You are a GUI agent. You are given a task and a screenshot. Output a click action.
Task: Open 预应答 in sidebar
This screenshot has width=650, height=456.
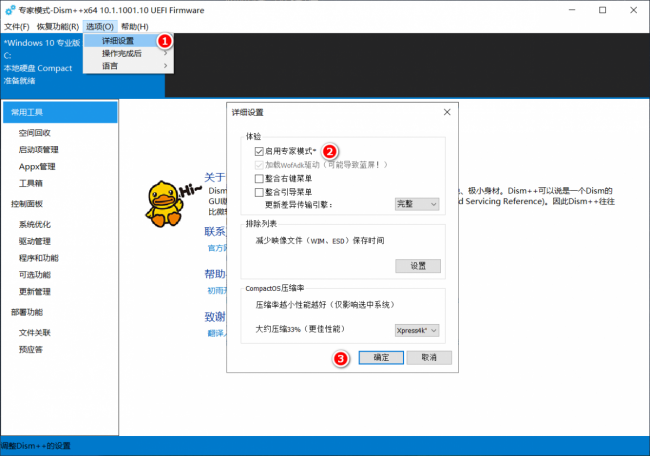pos(31,349)
